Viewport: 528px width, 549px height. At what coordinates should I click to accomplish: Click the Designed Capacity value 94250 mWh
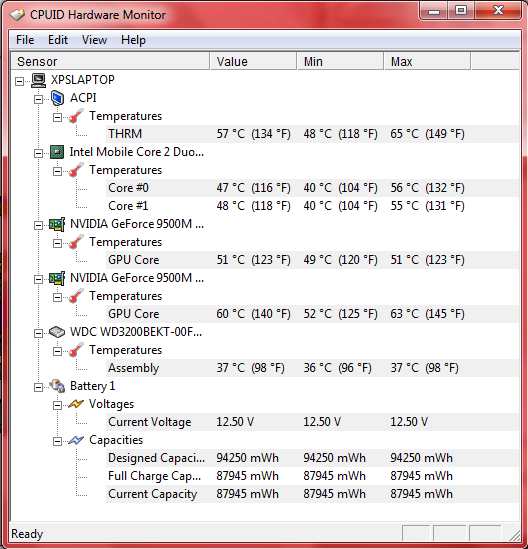pyautogui.click(x=247, y=458)
